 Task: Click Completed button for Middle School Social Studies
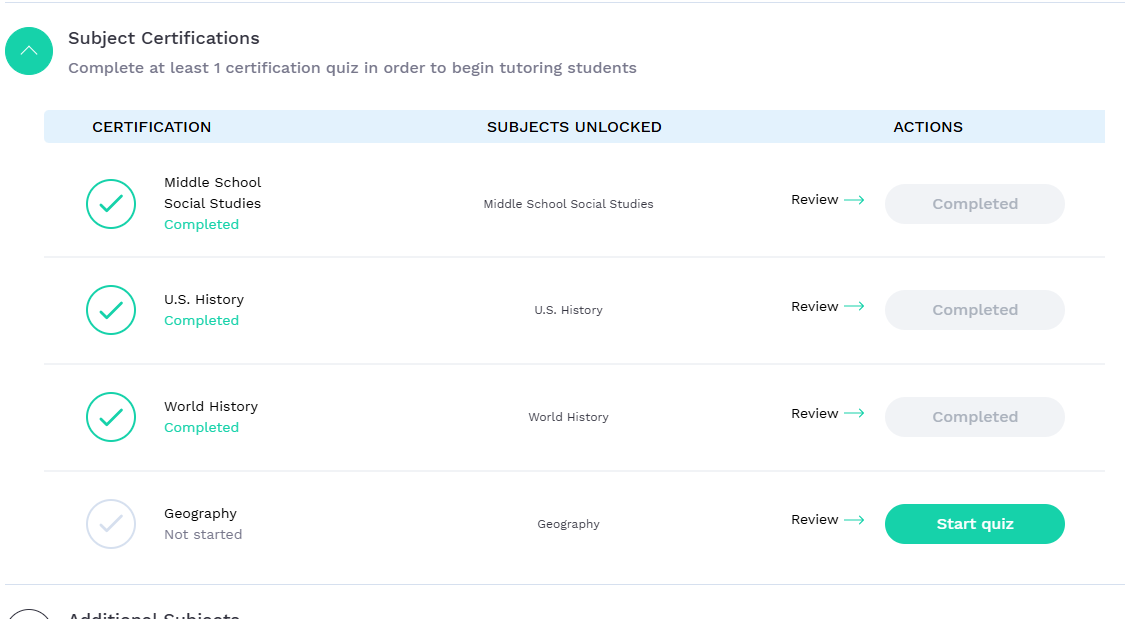974,204
